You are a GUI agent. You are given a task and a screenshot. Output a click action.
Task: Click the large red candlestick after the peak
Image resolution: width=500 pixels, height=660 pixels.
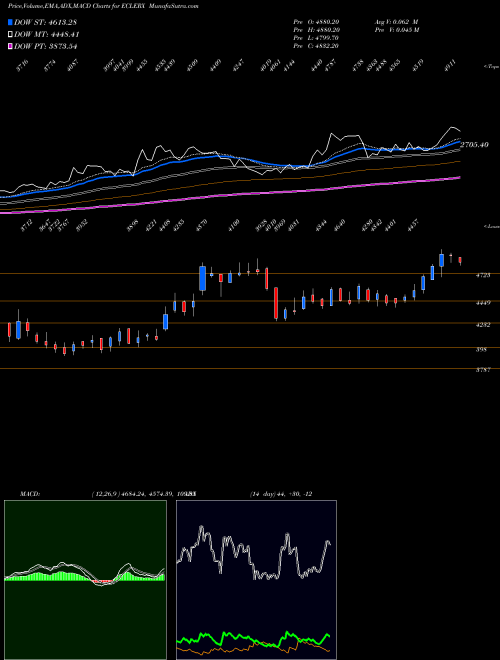(276, 303)
